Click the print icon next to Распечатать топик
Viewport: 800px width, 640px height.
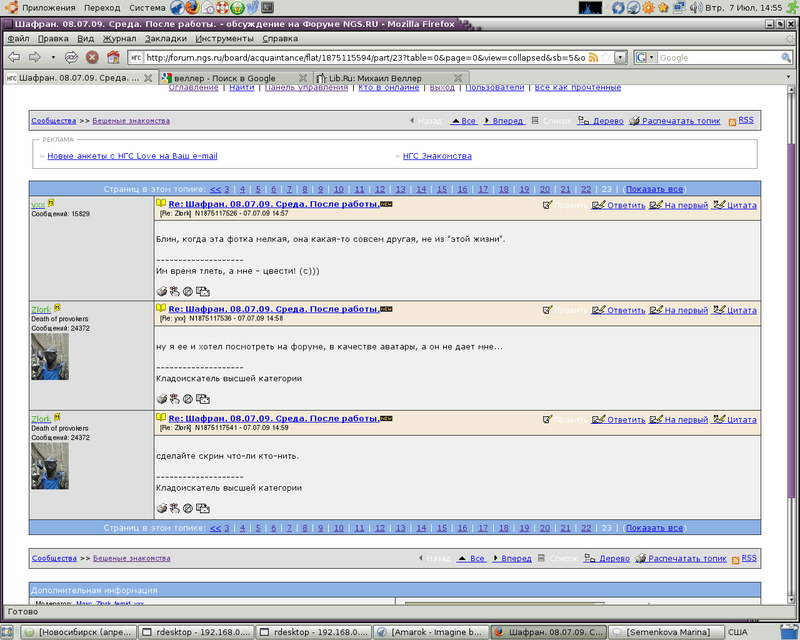click(x=635, y=121)
